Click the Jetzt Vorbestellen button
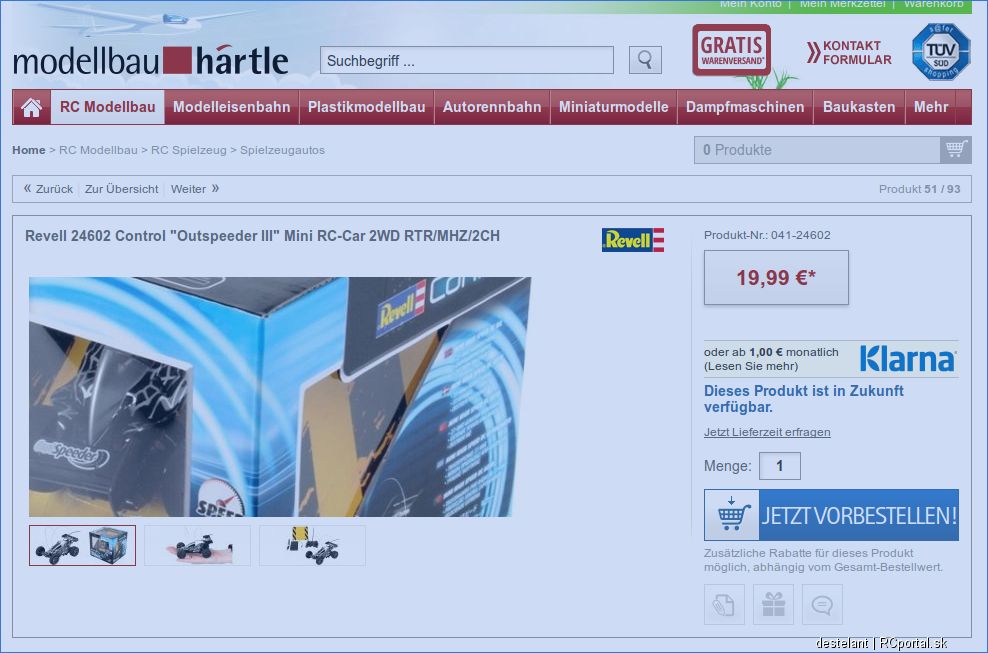Viewport: 988px width, 653px height. point(832,515)
